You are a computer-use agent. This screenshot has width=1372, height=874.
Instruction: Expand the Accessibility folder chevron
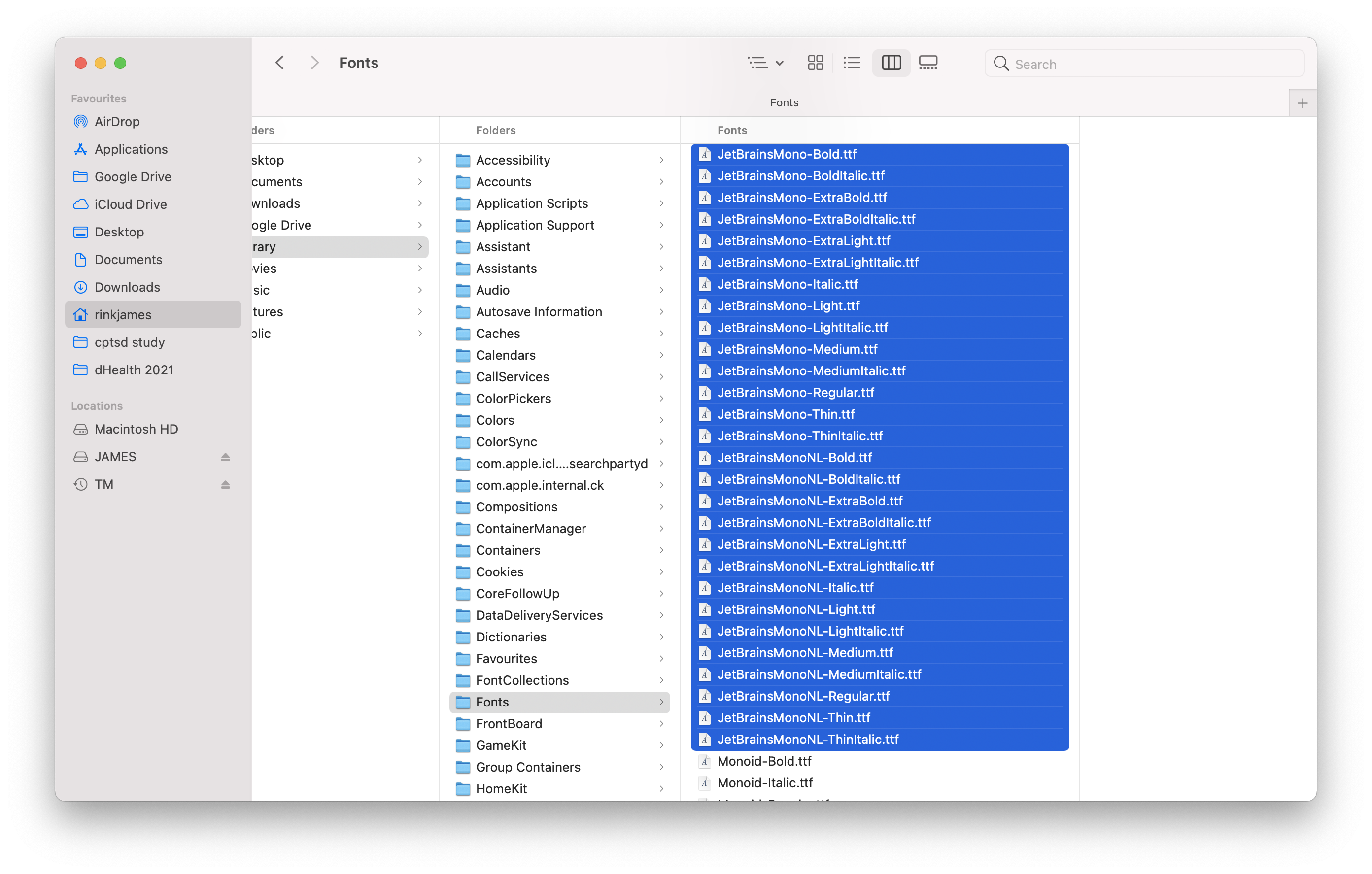tap(661, 160)
